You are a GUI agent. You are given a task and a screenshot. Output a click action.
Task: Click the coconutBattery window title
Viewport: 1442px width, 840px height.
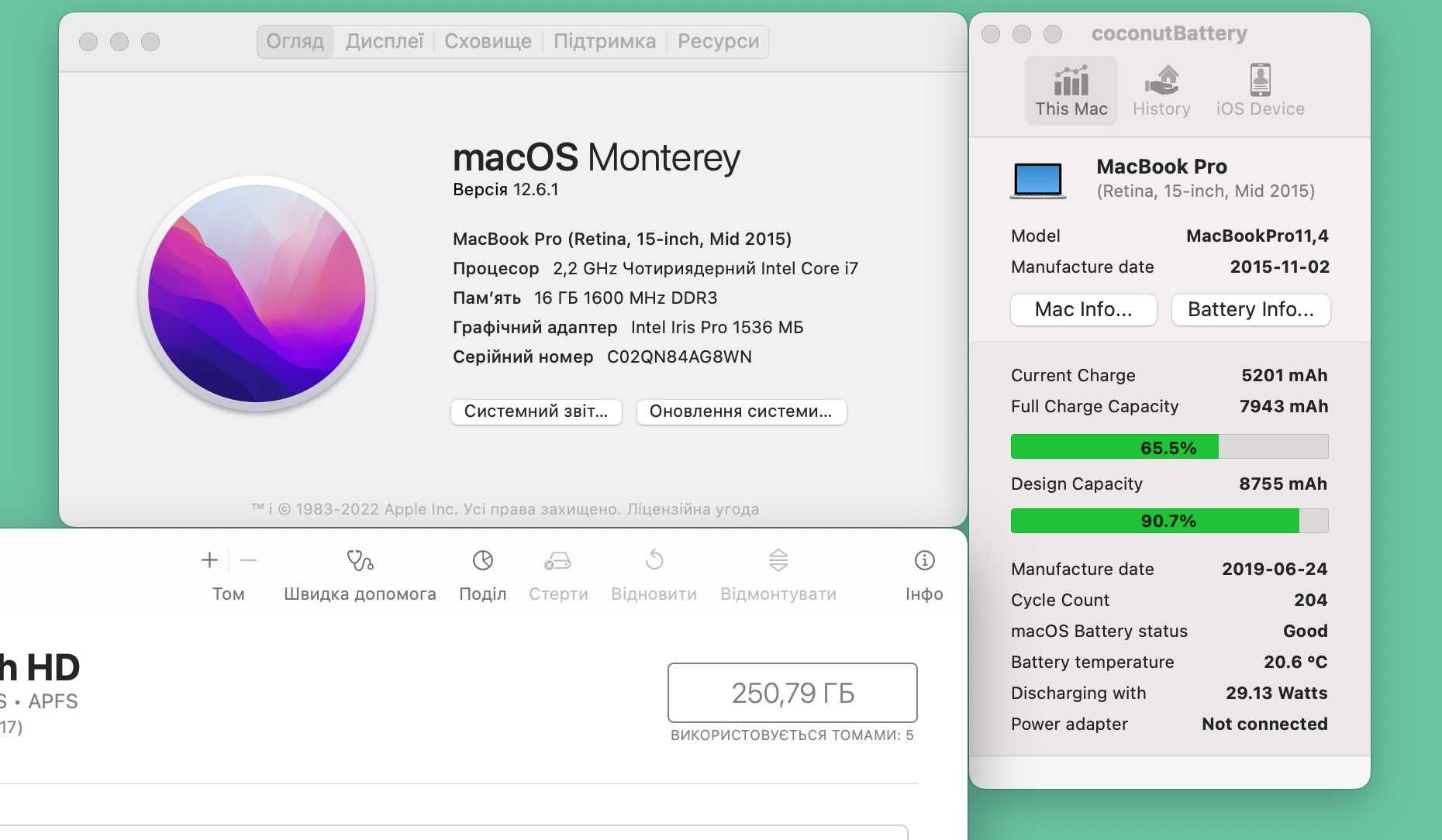point(1169,34)
